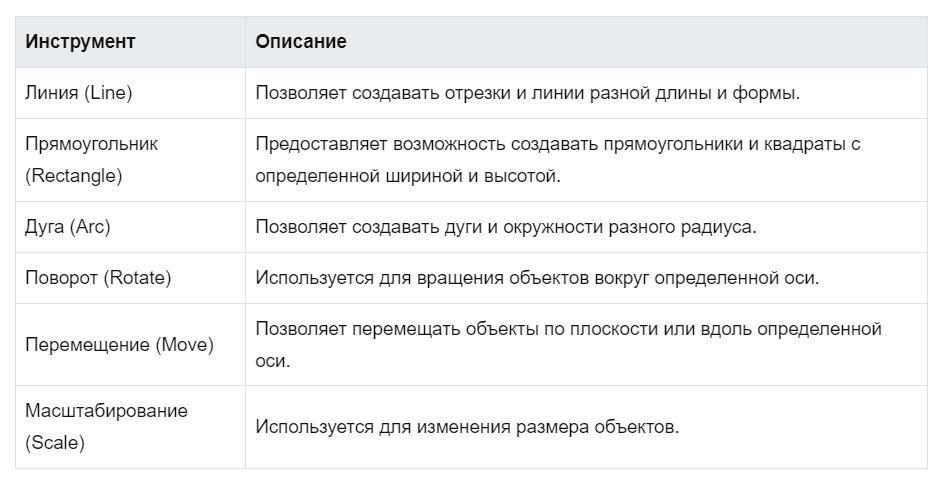Select the Линия (Line) cell
936x477 pixels.
130,93
